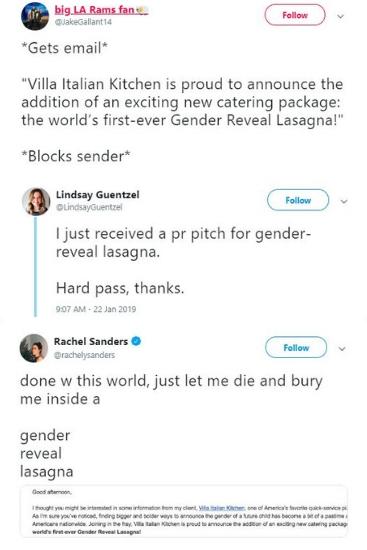Expand options chevron on big LA Rams fan tweet
Image resolution: width=367 pixels, height=550 pixels.
tap(340, 16)
